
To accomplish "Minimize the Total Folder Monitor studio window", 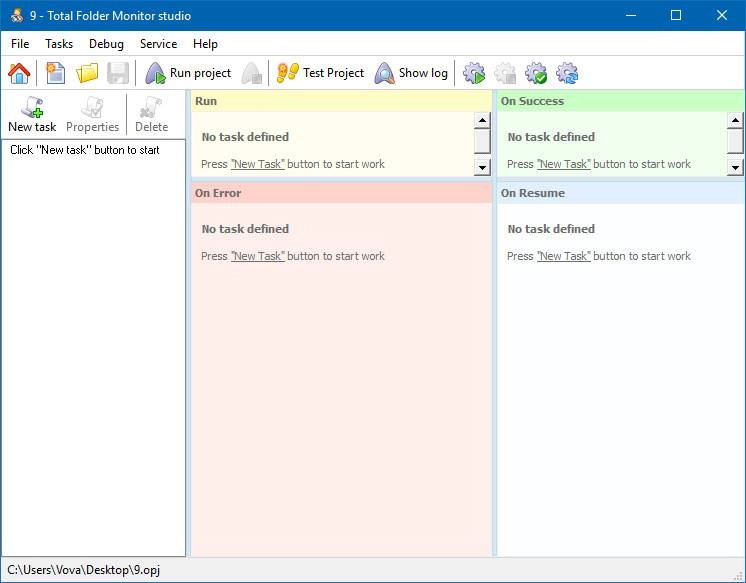I will [x=631, y=15].
